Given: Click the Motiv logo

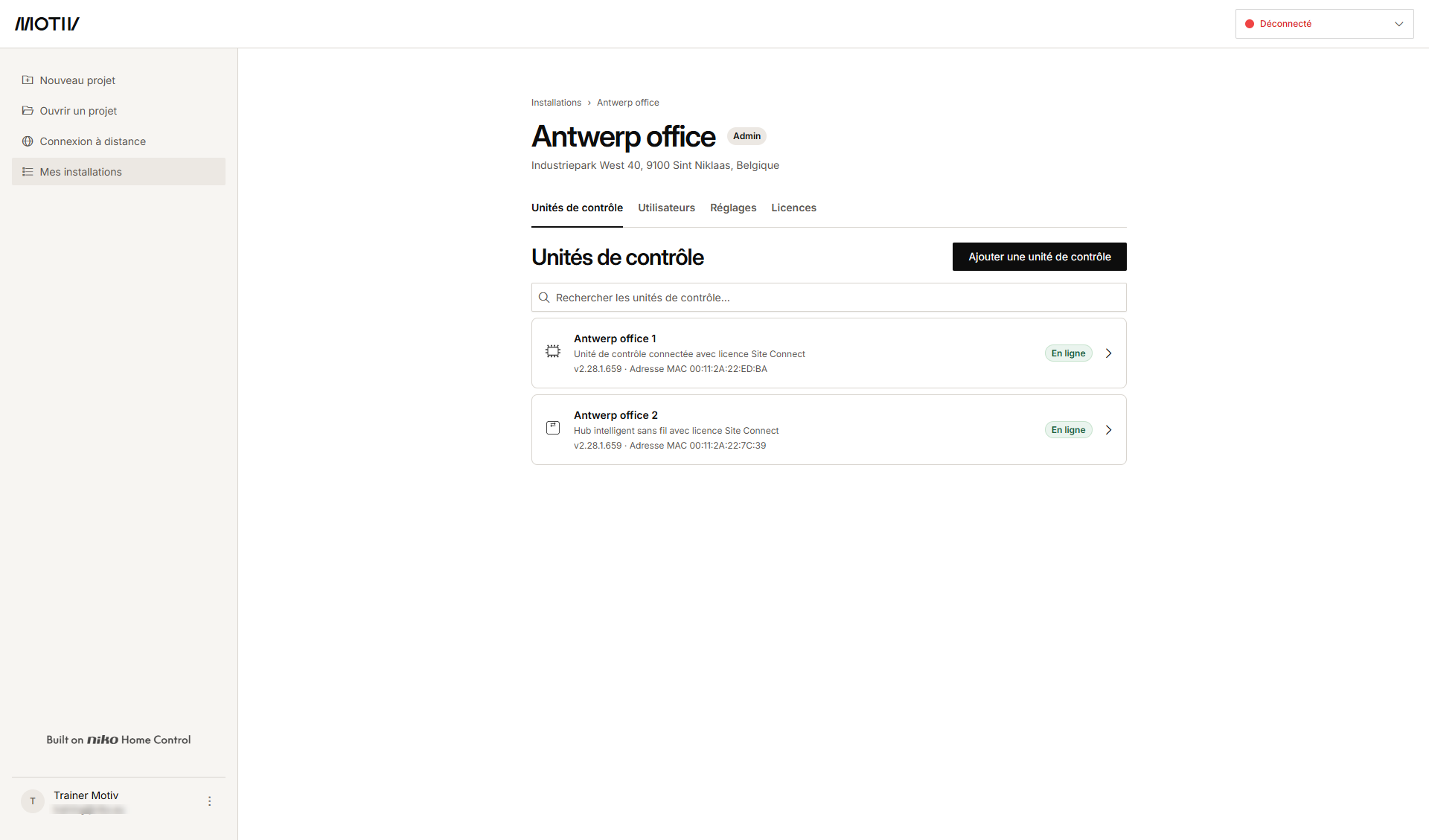Looking at the screenshot, I should coord(47,24).
